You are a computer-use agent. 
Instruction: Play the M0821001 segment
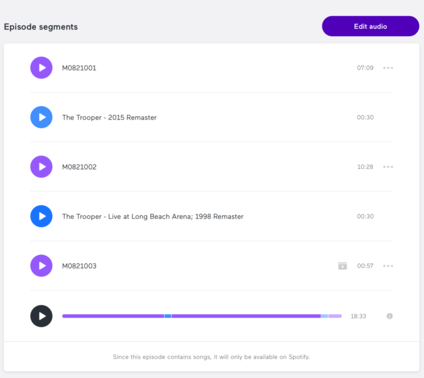[41, 68]
